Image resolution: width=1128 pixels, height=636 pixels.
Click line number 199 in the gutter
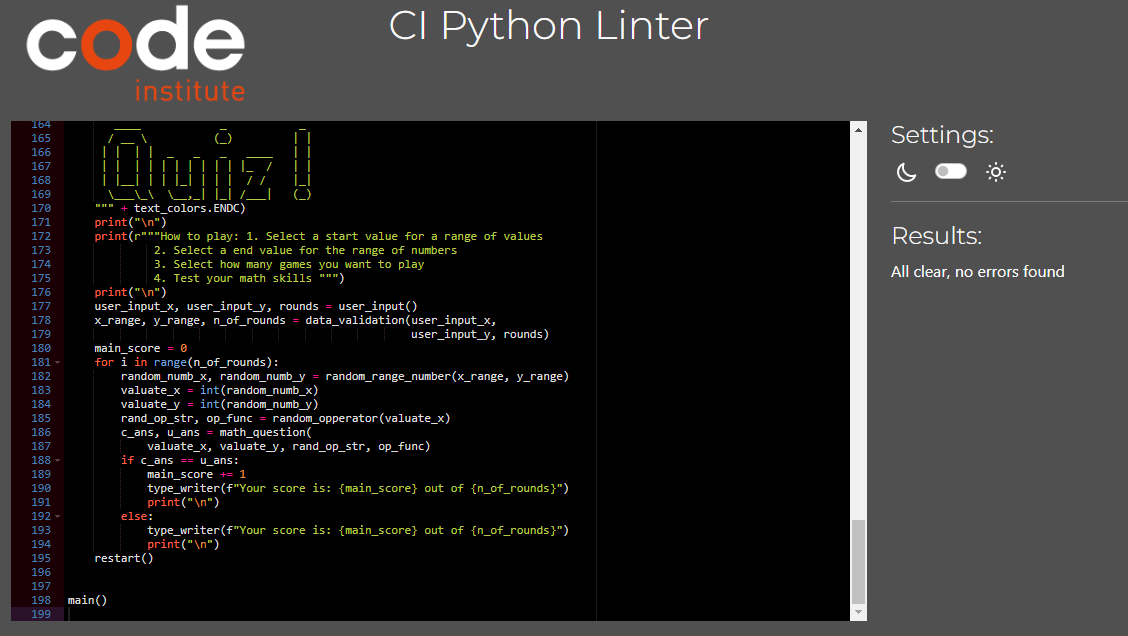(41, 614)
